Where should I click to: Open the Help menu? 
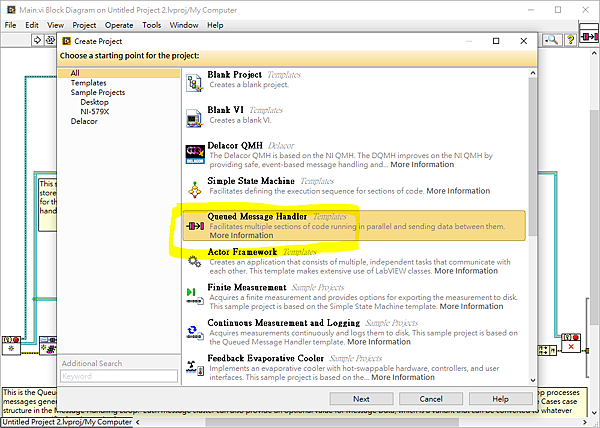coord(215,25)
